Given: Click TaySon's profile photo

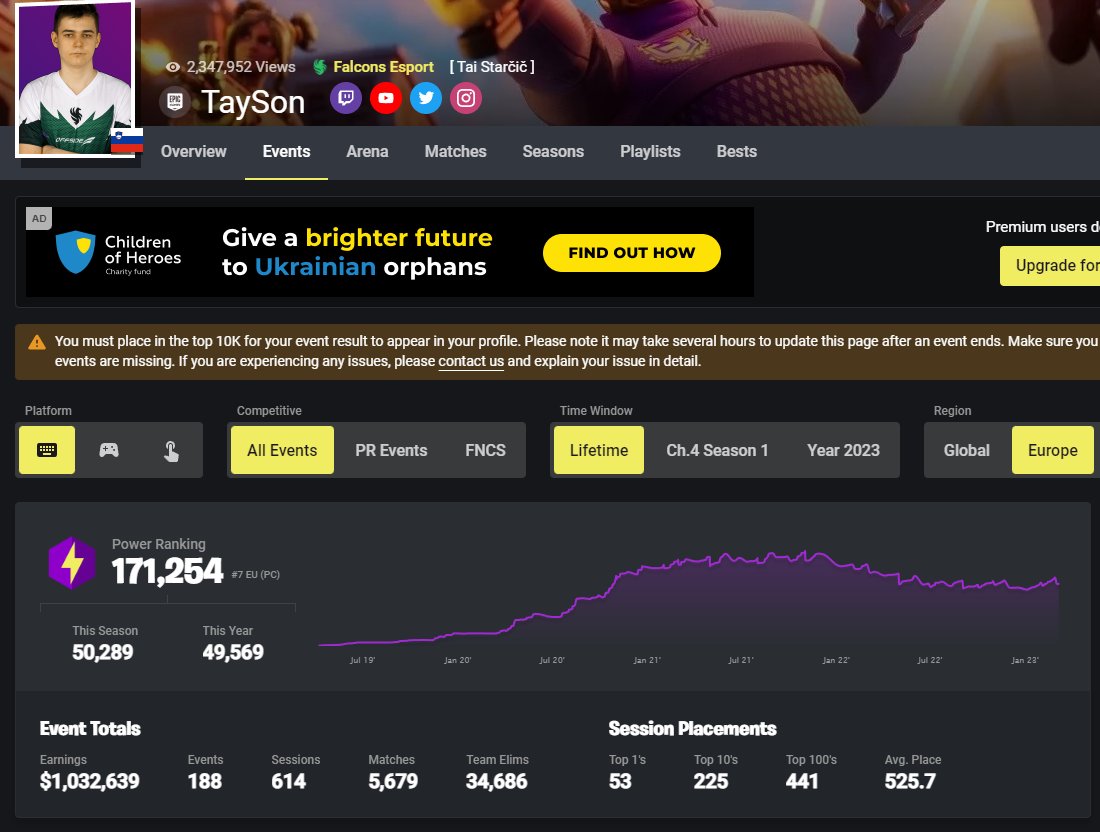Looking at the screenshot, I should pyautogui.click(x=75, y=79).
